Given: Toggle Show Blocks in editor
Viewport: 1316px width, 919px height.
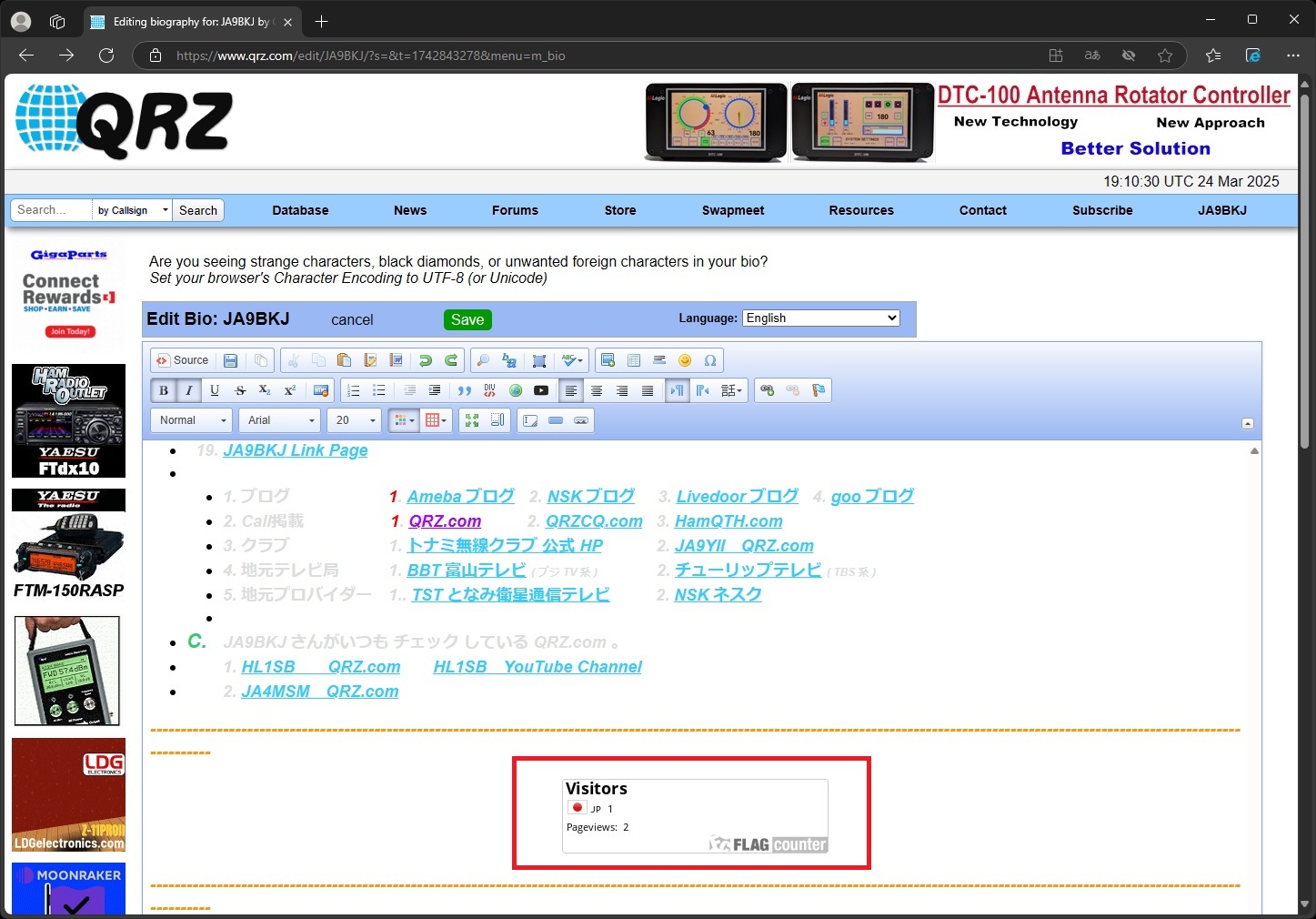Looking at the screenshot, I should (497, 420).
